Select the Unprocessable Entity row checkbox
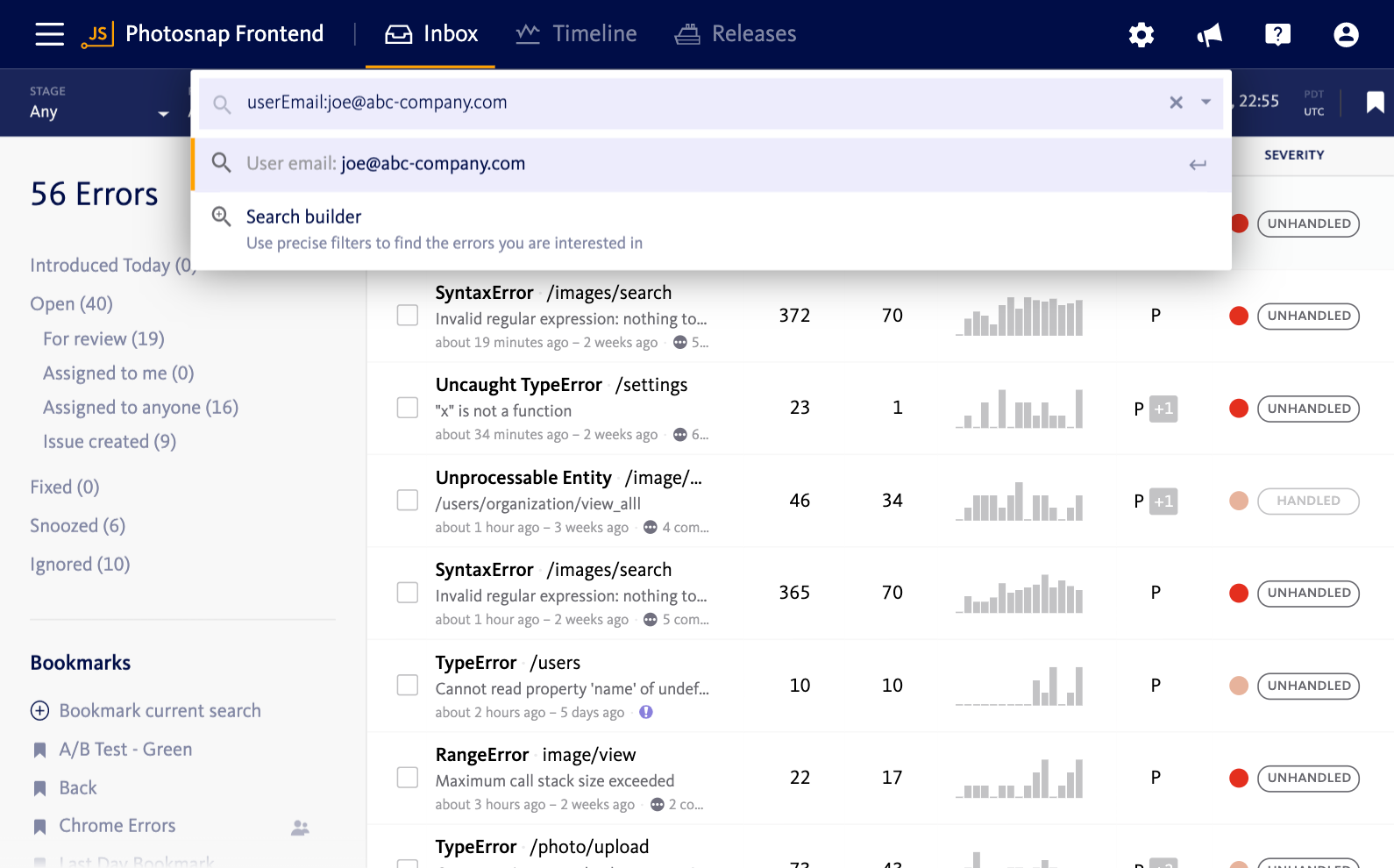1394x868 pixels. pyautogui.click(x=408, y=500)
